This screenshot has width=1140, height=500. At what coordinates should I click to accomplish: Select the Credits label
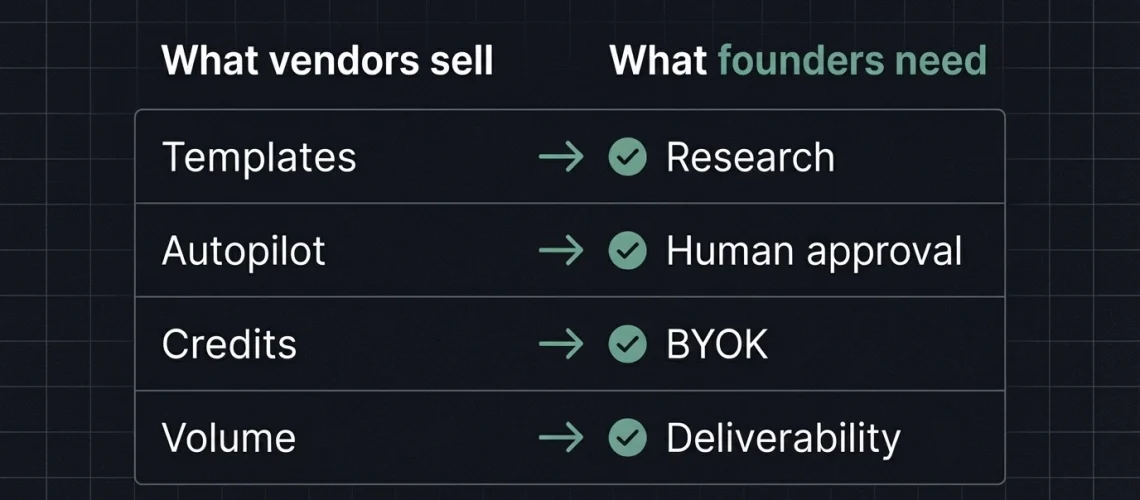pyautogui.click(x=229, y=344)
